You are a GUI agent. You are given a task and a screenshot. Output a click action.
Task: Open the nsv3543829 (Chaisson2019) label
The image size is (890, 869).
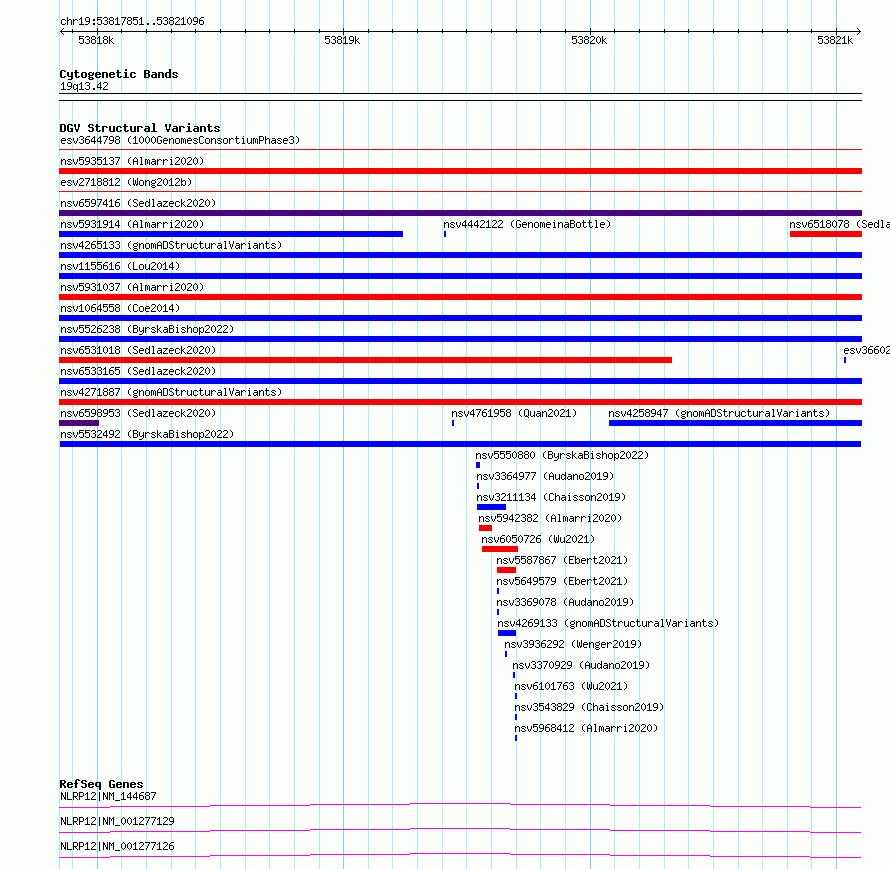[589, 707]
